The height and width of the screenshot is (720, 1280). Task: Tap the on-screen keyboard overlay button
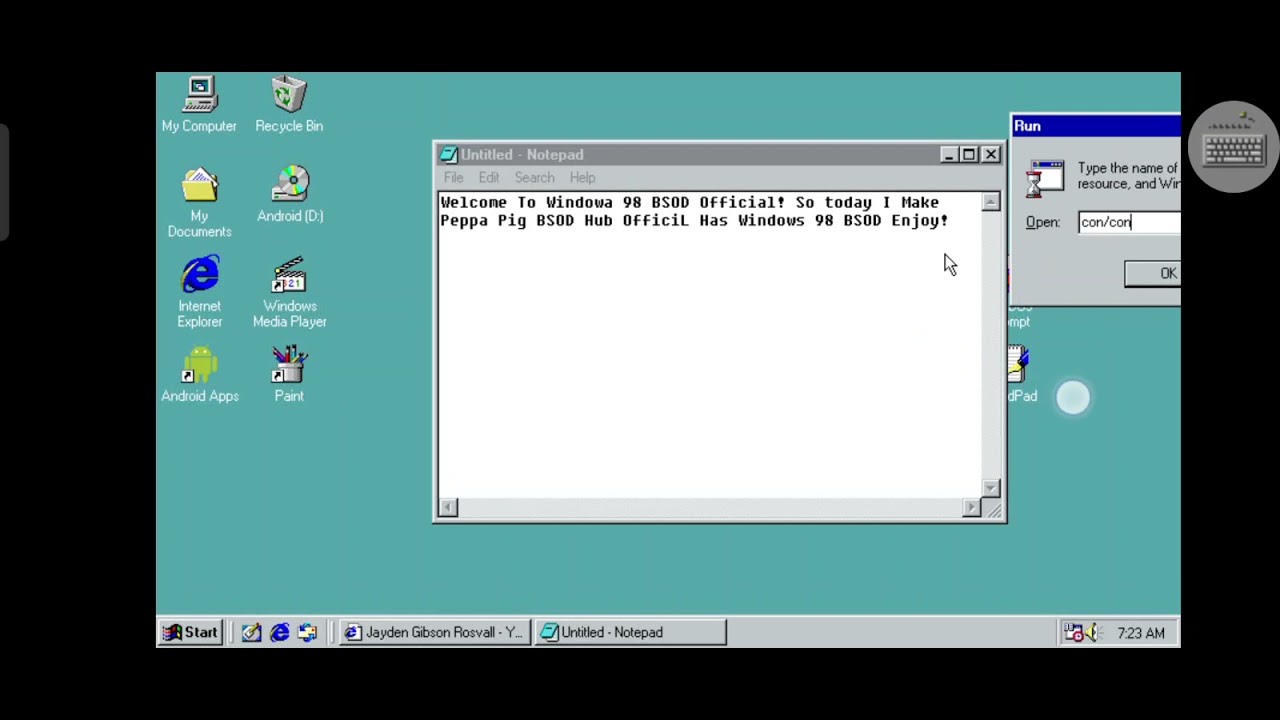1234,147
